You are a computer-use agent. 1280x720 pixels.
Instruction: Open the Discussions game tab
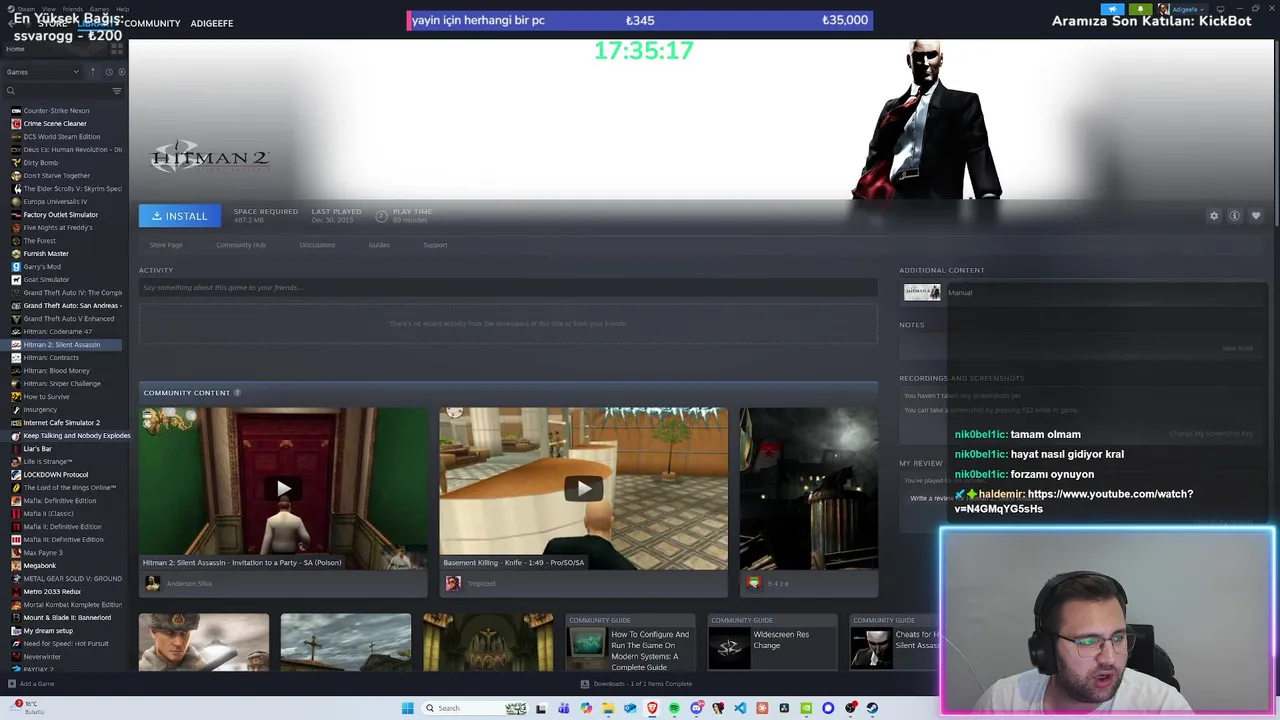click(317, 245)
